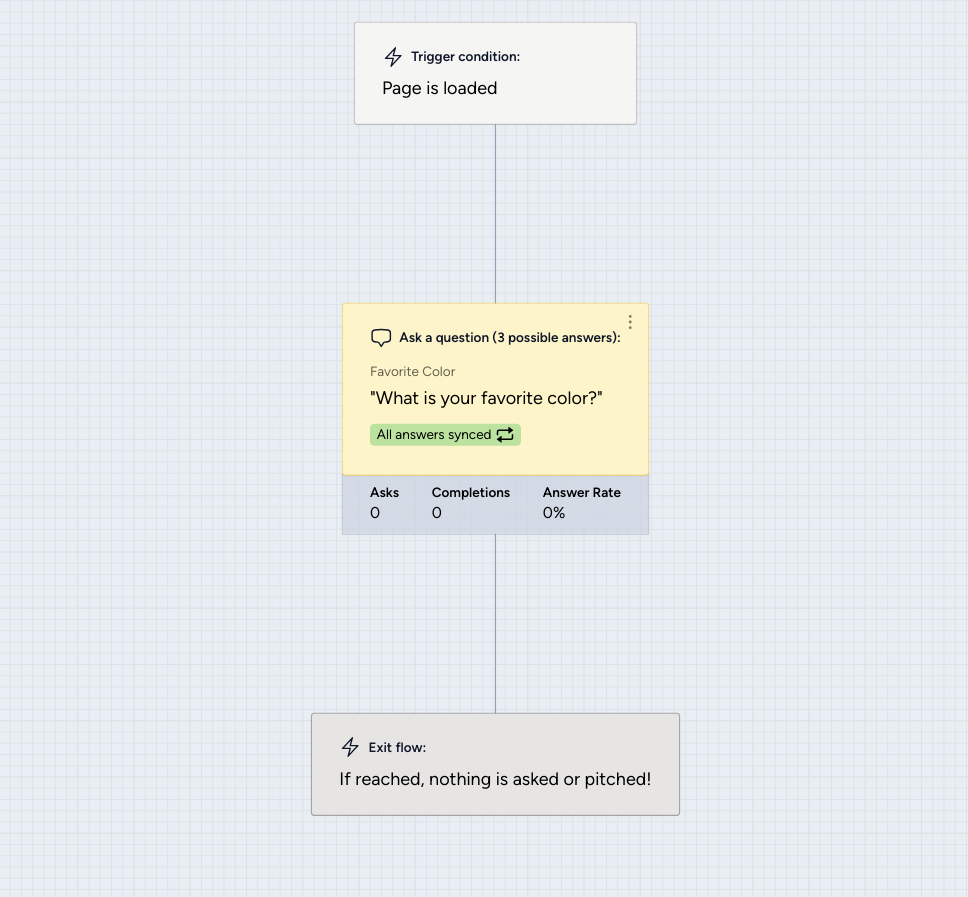Screen dimensions: 968x897
Task: Click the Completions count value of 0
Action: coord(437,513)
